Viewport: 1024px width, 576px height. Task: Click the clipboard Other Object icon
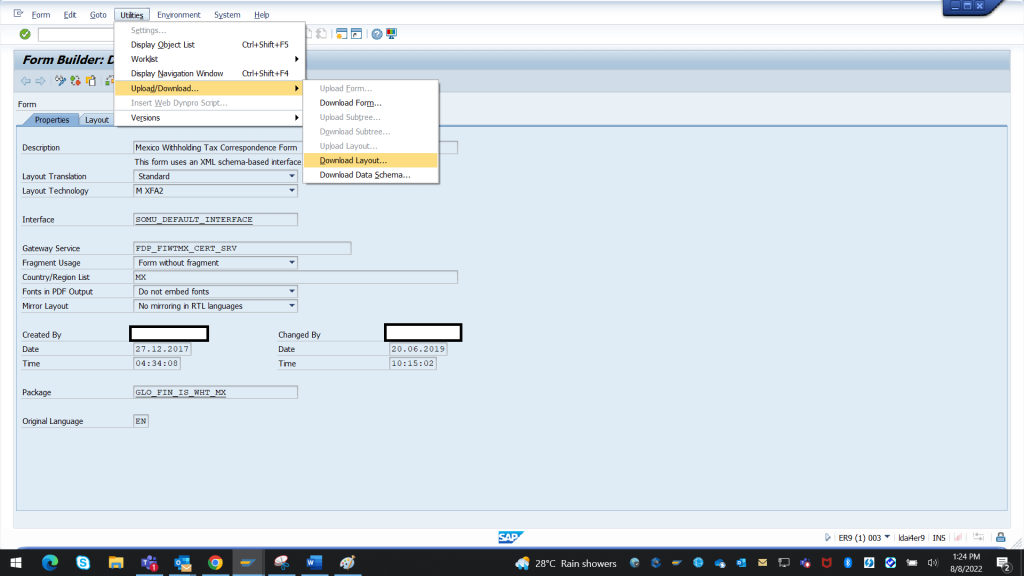(x=91, y=81)
